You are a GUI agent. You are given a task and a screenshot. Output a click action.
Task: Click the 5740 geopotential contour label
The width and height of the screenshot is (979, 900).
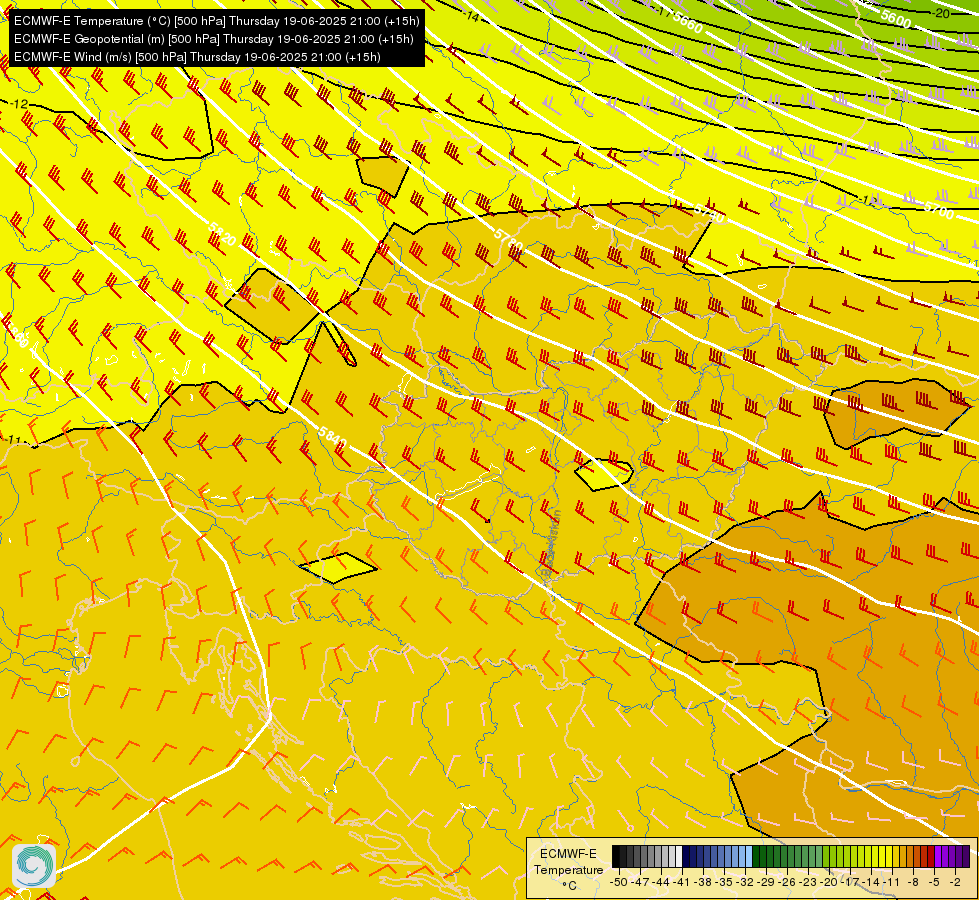[x=709, y=212]
